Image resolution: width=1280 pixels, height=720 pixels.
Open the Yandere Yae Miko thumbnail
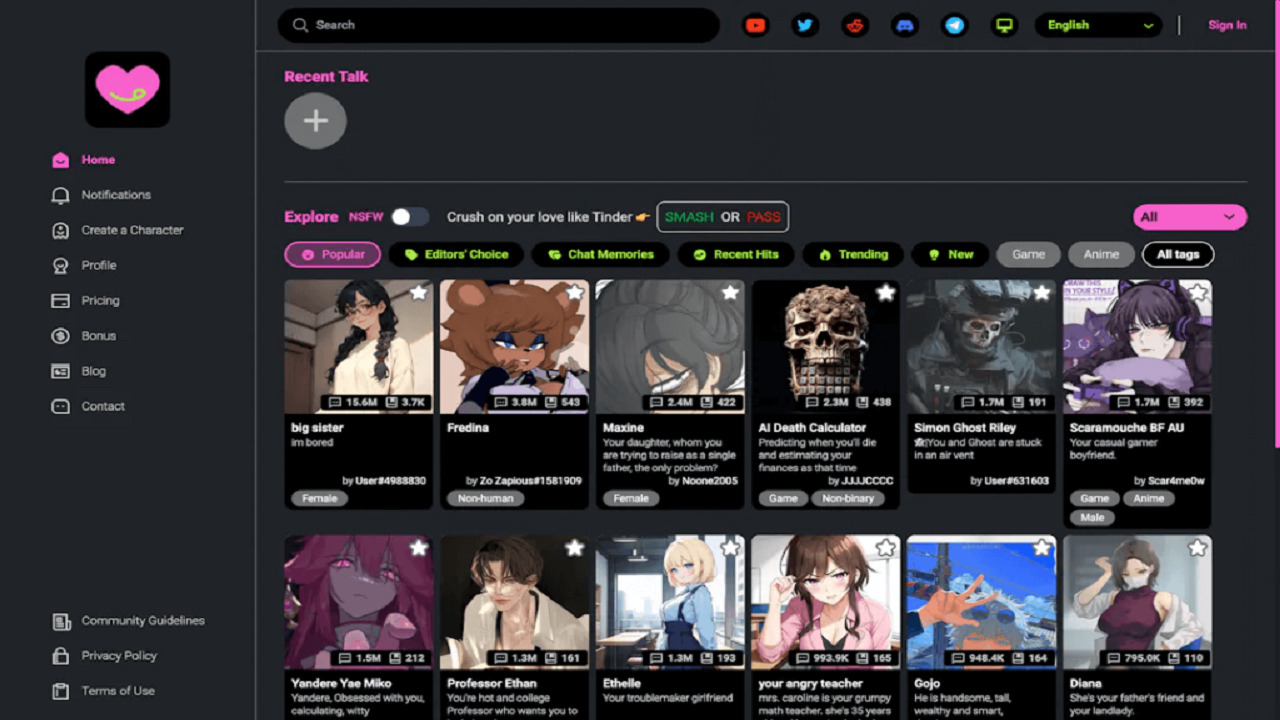pos(359,602)
